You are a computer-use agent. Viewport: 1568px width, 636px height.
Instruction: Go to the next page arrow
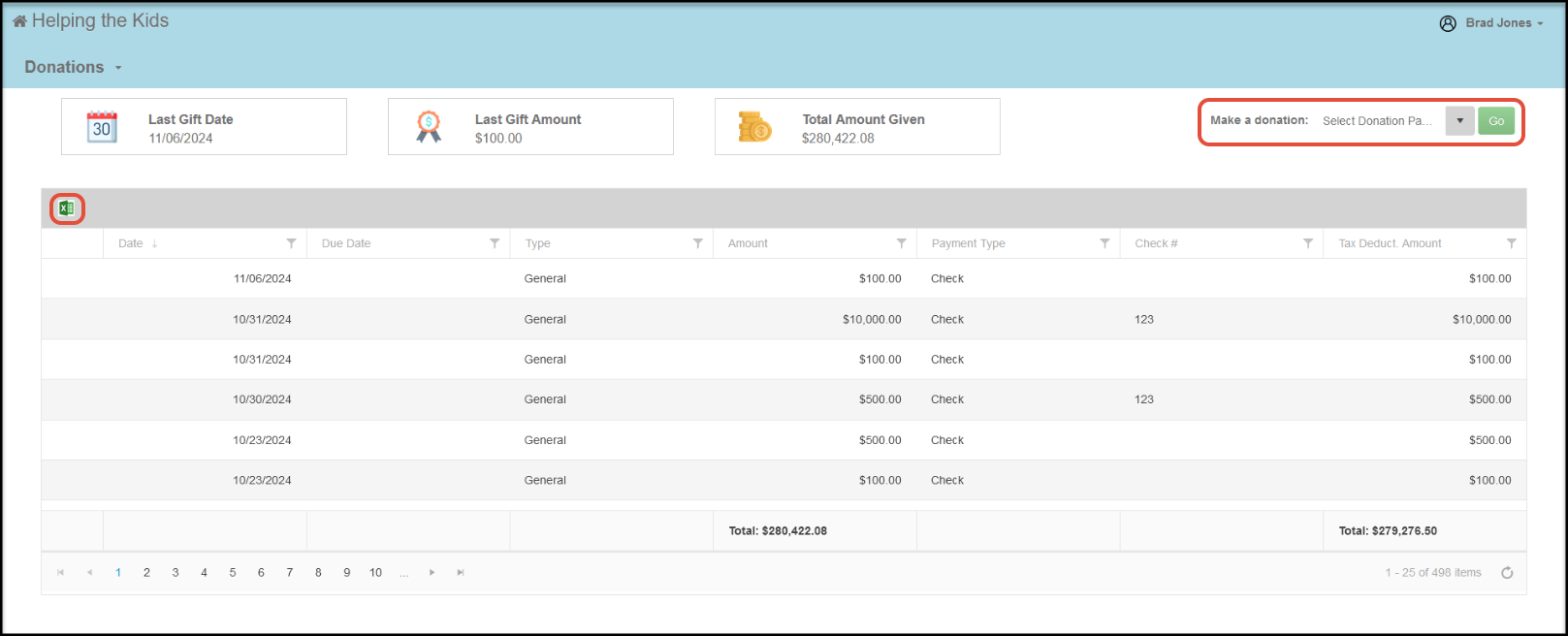click(x=432, y=573)
